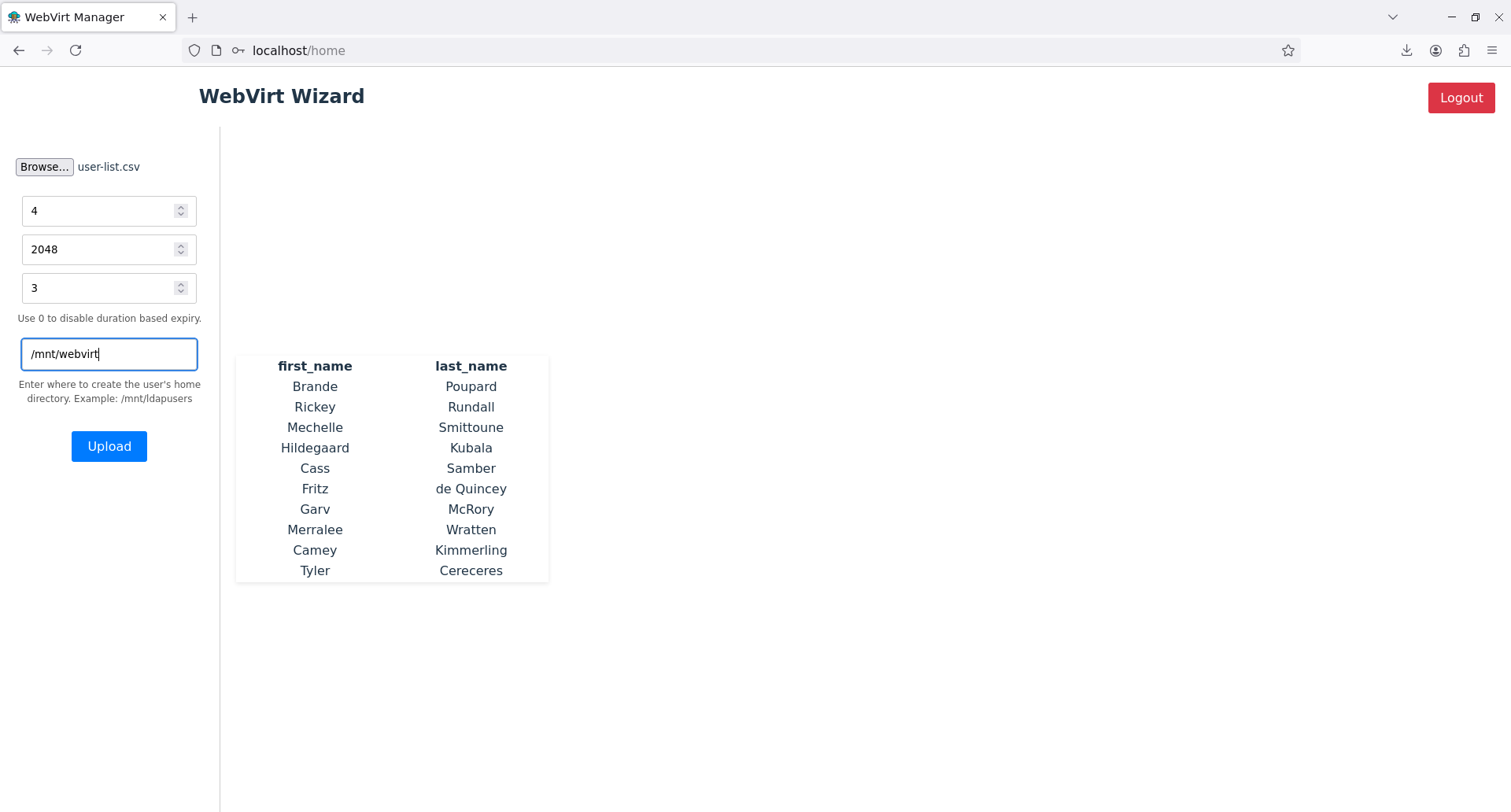Select the Samber last name cell
This screenshot has height=812, width=1511.
(x=471, y=468)
